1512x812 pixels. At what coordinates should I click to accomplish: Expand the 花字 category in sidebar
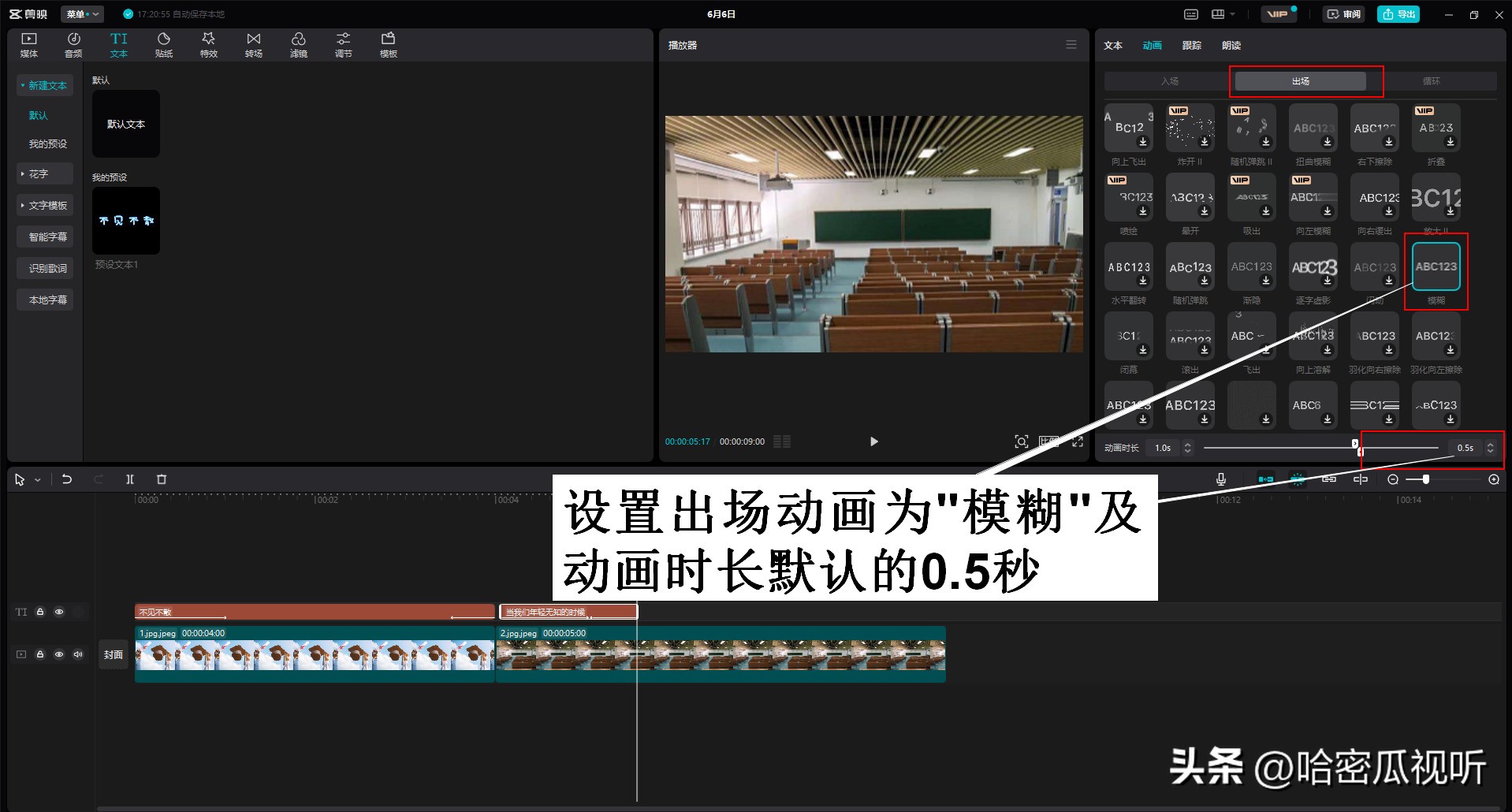tap(44, 173)
